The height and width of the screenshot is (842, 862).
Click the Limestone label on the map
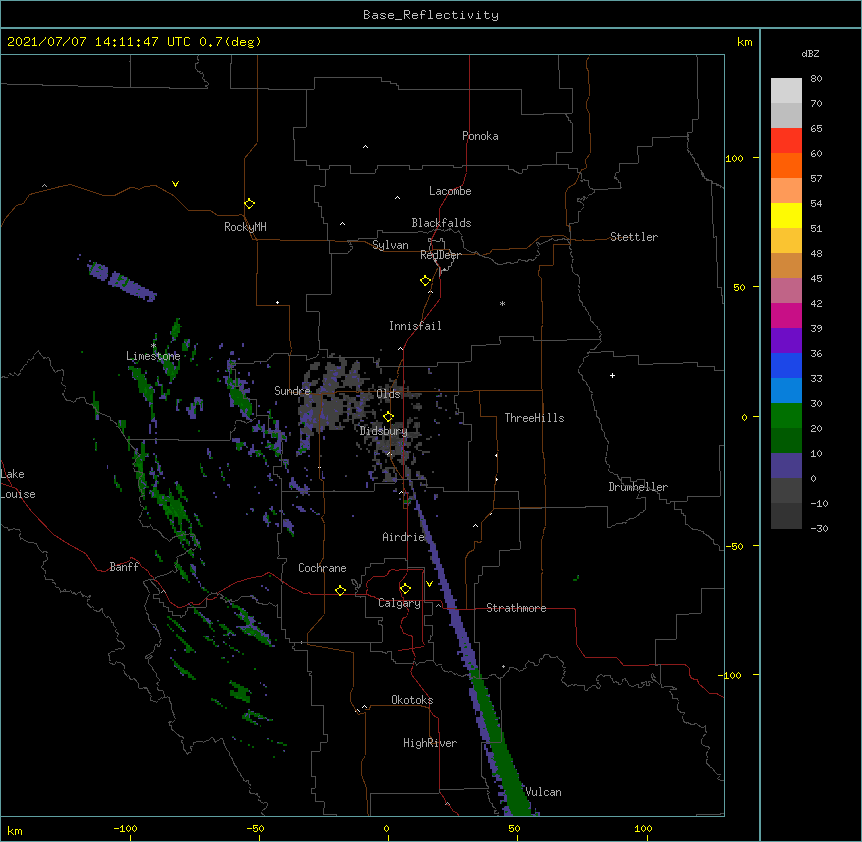153,356
